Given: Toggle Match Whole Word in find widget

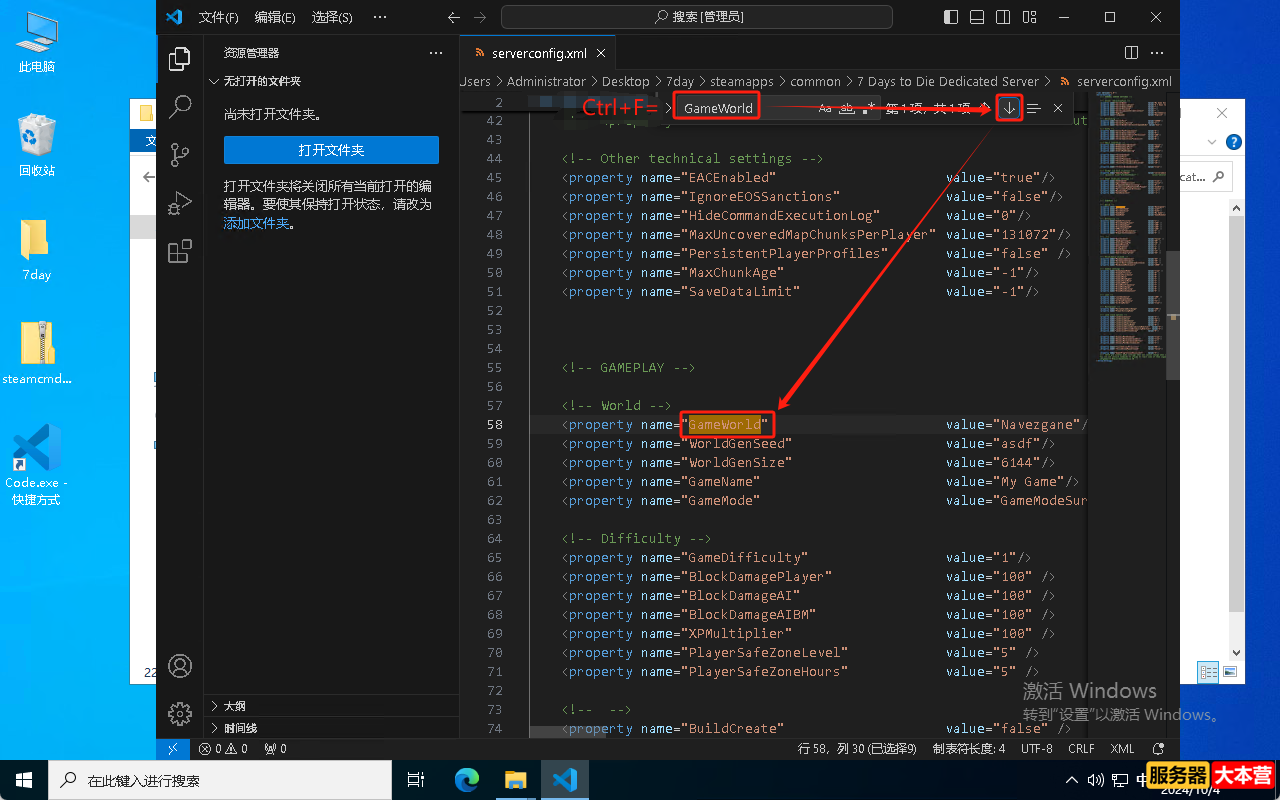Looking at the screenshot, I should (x=847, y=108).
